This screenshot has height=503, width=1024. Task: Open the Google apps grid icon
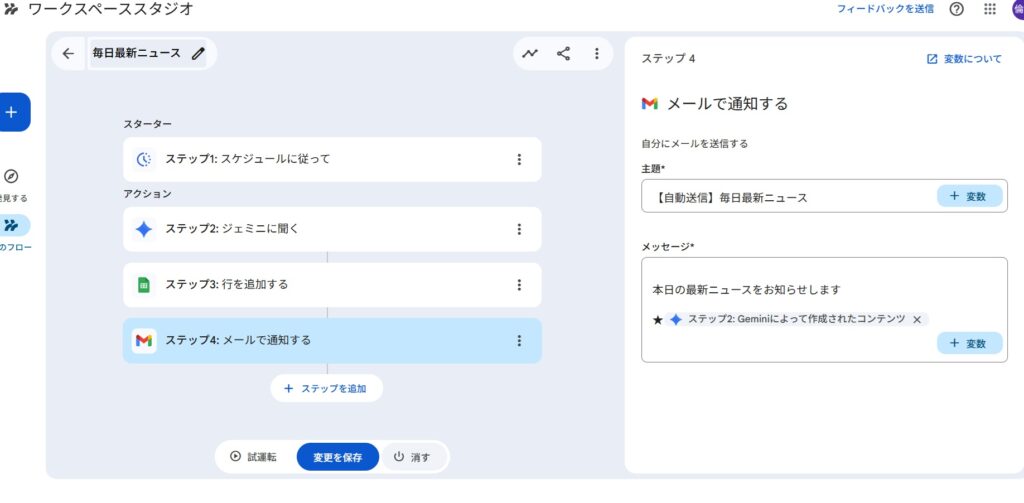[989, 9]
